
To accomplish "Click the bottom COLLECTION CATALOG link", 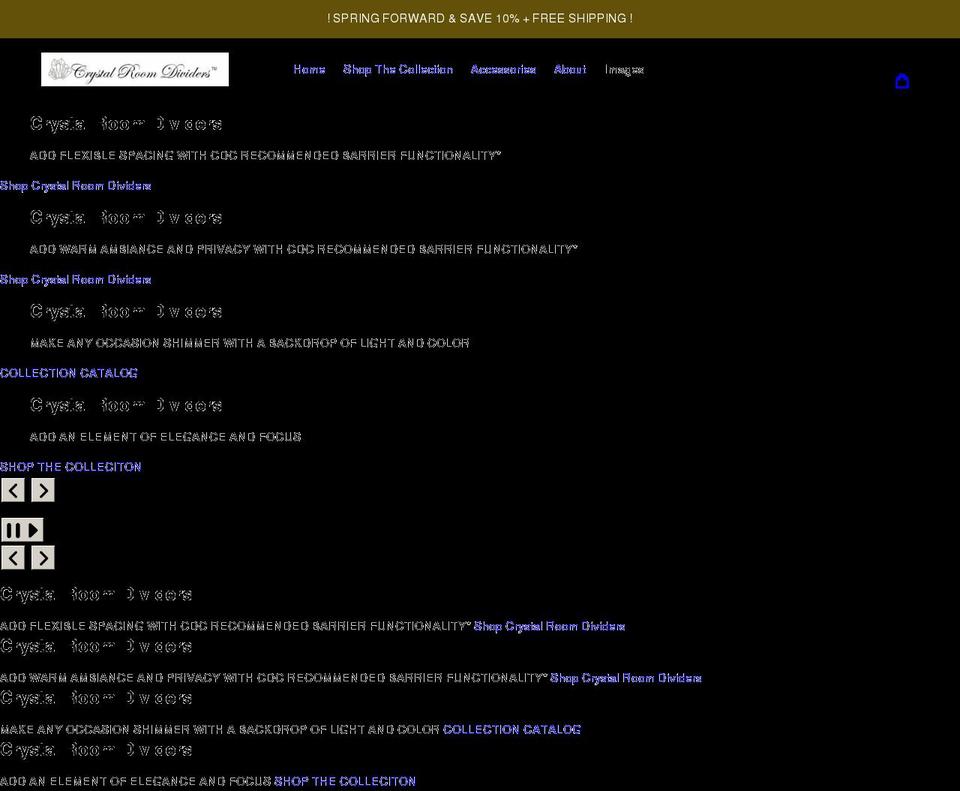I will (x=511, y=729).
